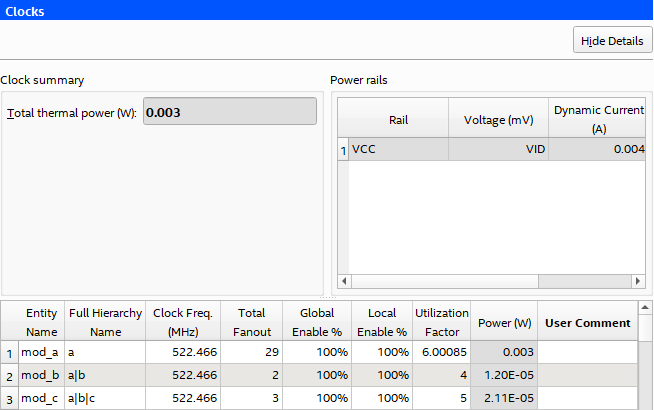The image size is (654, 410).
Task: Select the mod_a entity cell
Action: tap(41, 352)
